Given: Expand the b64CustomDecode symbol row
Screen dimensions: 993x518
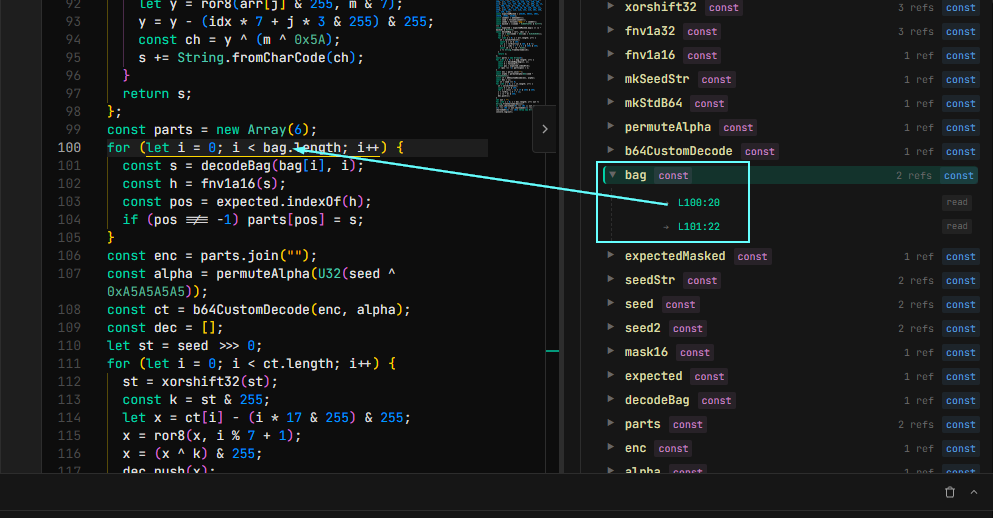Looking at the screenshot, I should [x=610, y=150].
